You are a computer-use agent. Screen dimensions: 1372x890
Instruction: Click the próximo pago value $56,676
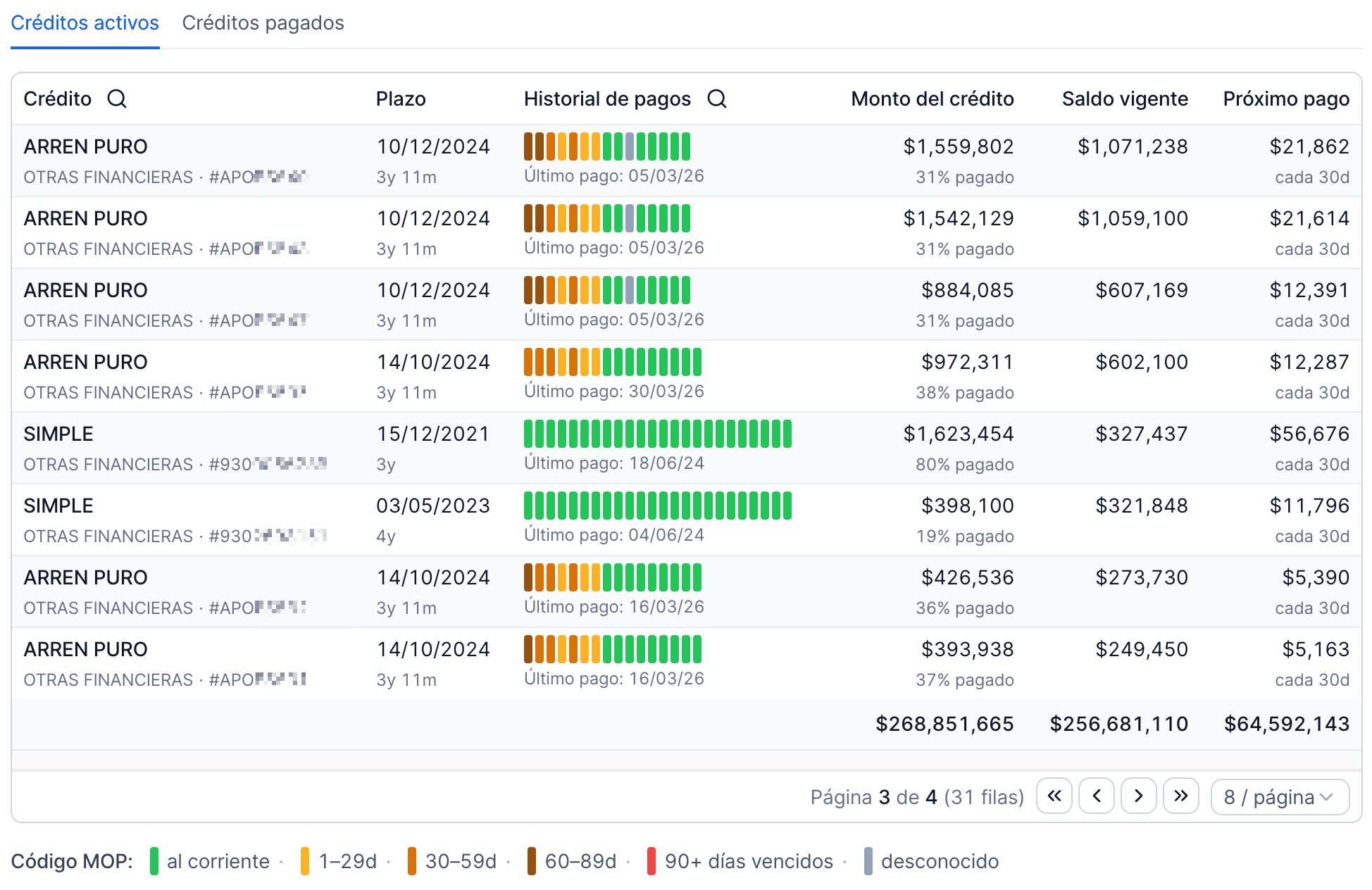click(x=1309, y=434)
